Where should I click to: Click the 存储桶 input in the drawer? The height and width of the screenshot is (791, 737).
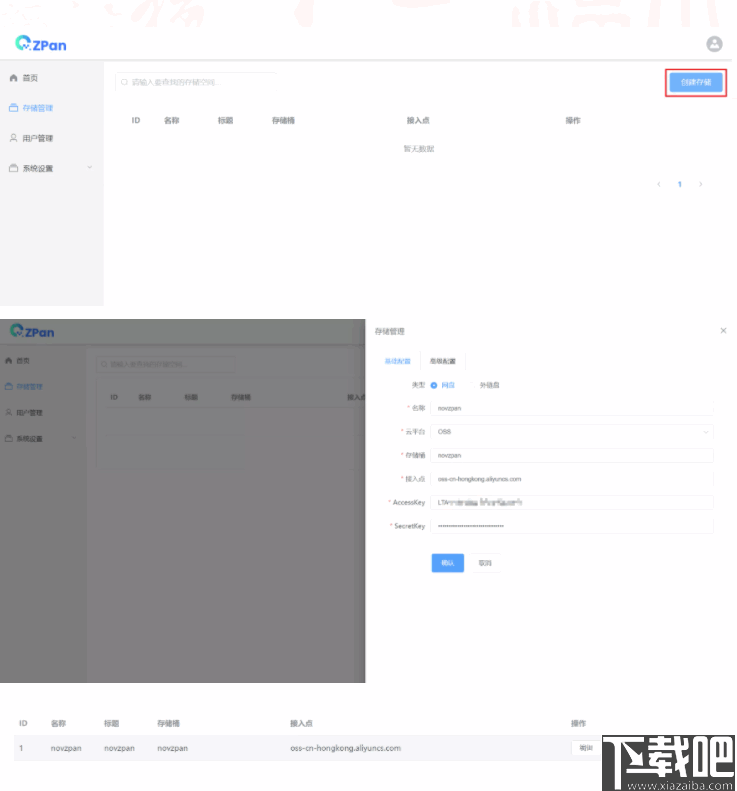click(x=572, y=456)
